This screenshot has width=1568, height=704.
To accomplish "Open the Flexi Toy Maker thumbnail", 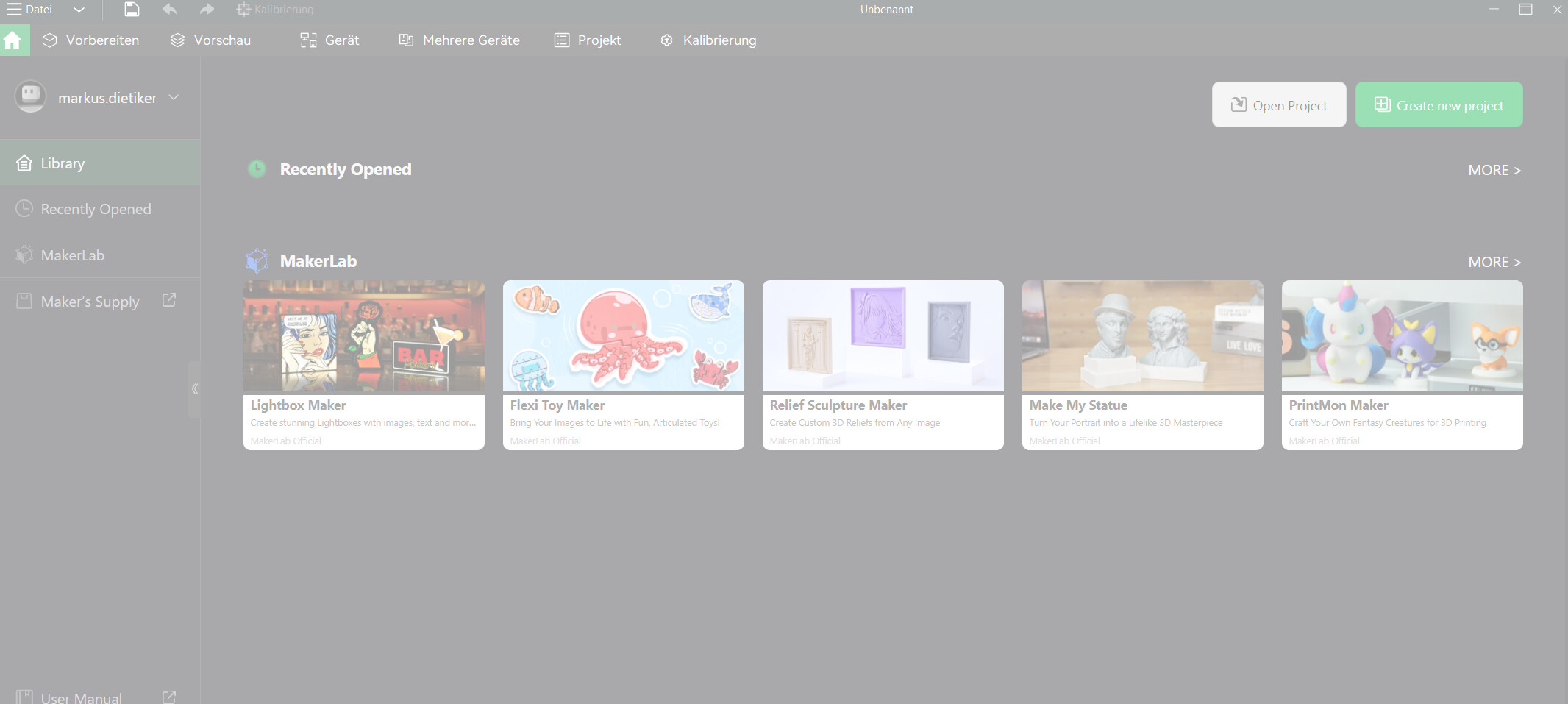I will coord(624,335).
